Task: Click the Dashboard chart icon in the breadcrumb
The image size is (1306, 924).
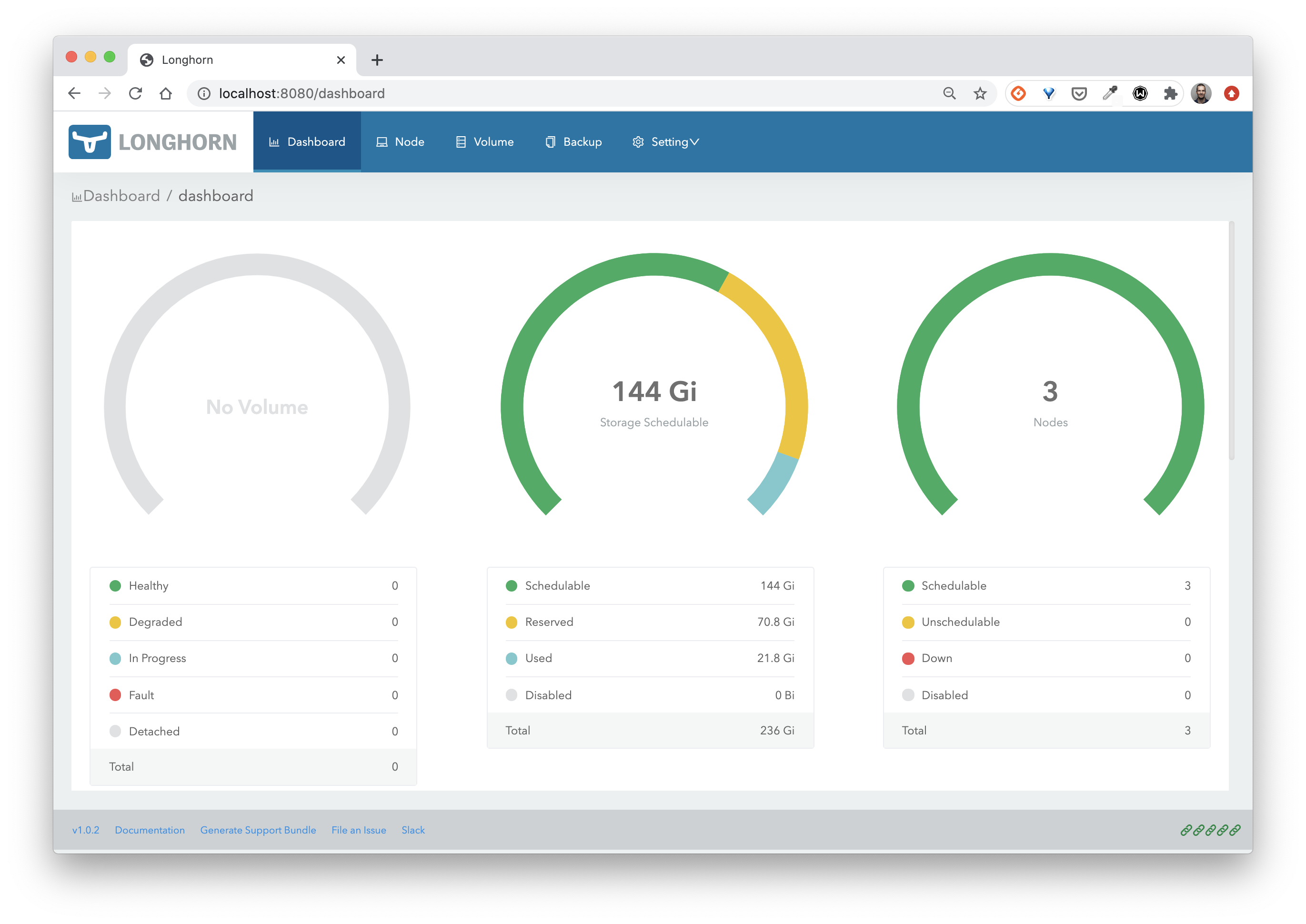Action: click(77, 196)
